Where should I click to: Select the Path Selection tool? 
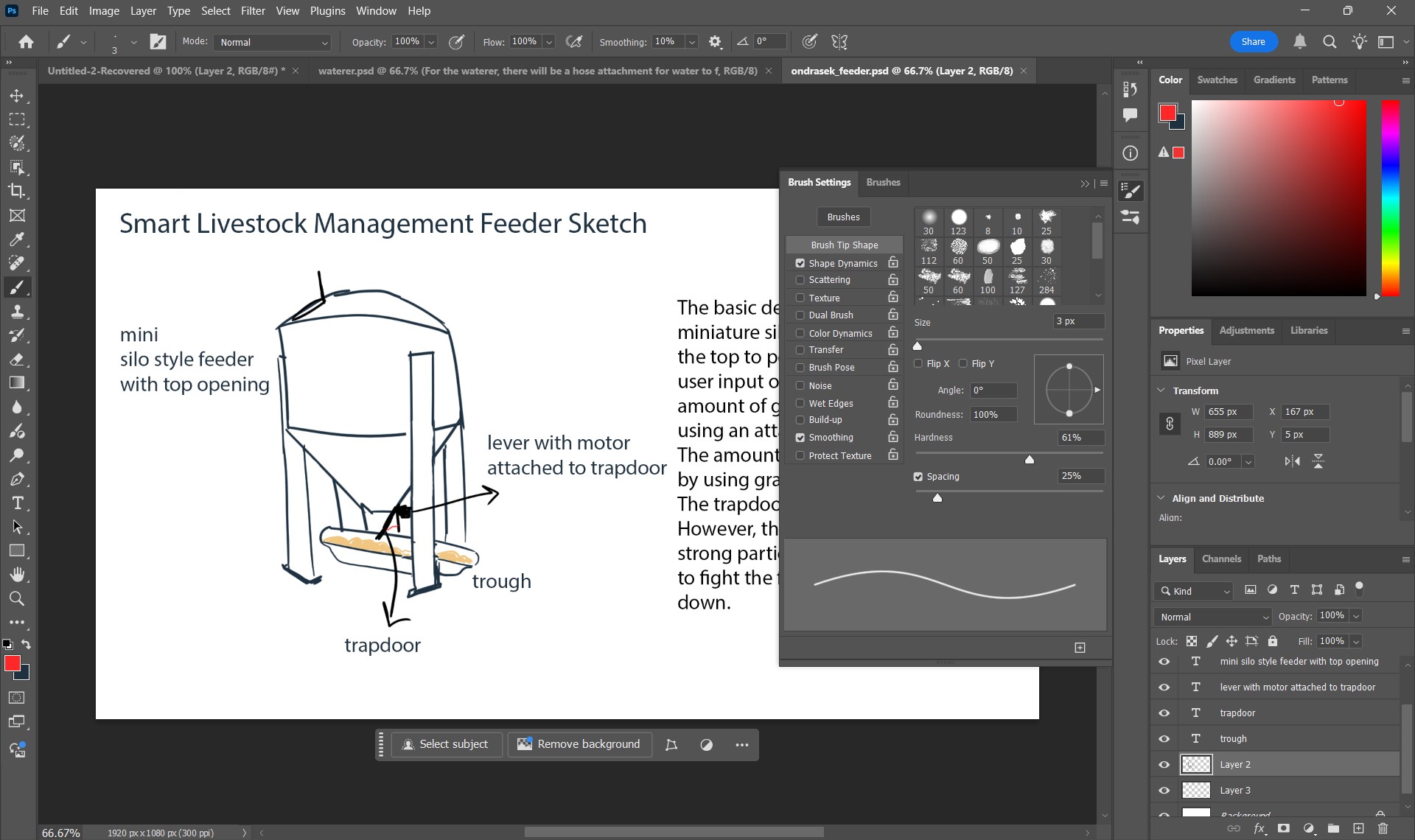tap(17, 527)
